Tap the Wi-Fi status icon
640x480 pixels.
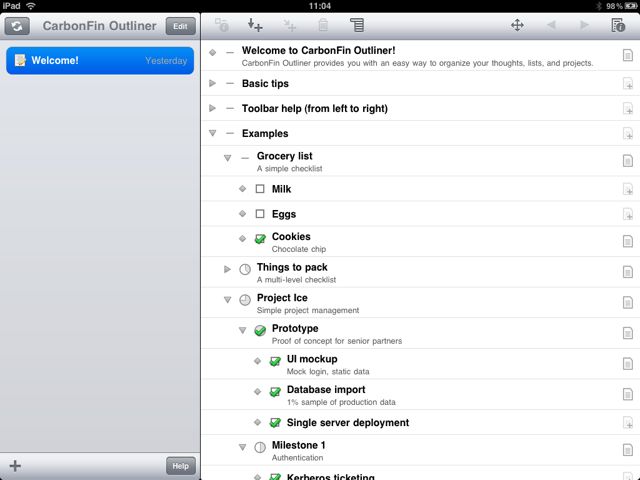pos(31,6)
